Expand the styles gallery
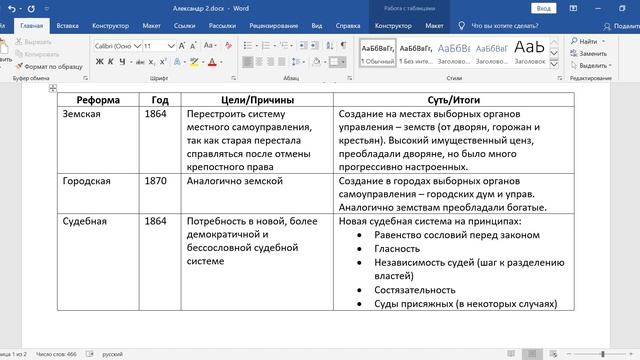Viewport: 640px width, 360px height. (x=554, y=64)
